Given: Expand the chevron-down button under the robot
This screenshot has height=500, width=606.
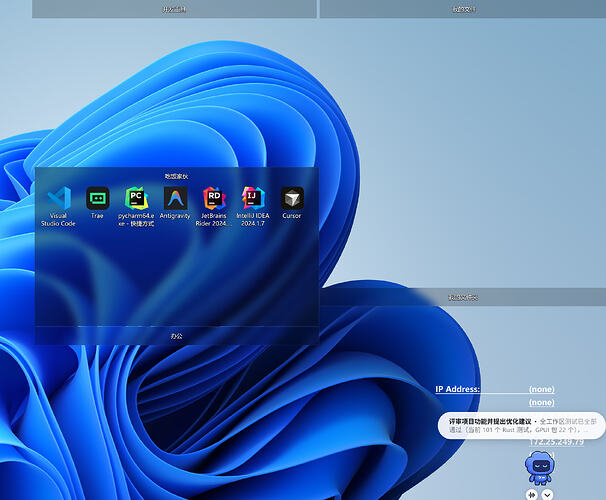Looking at the screenshot, I should pos(547,495).
